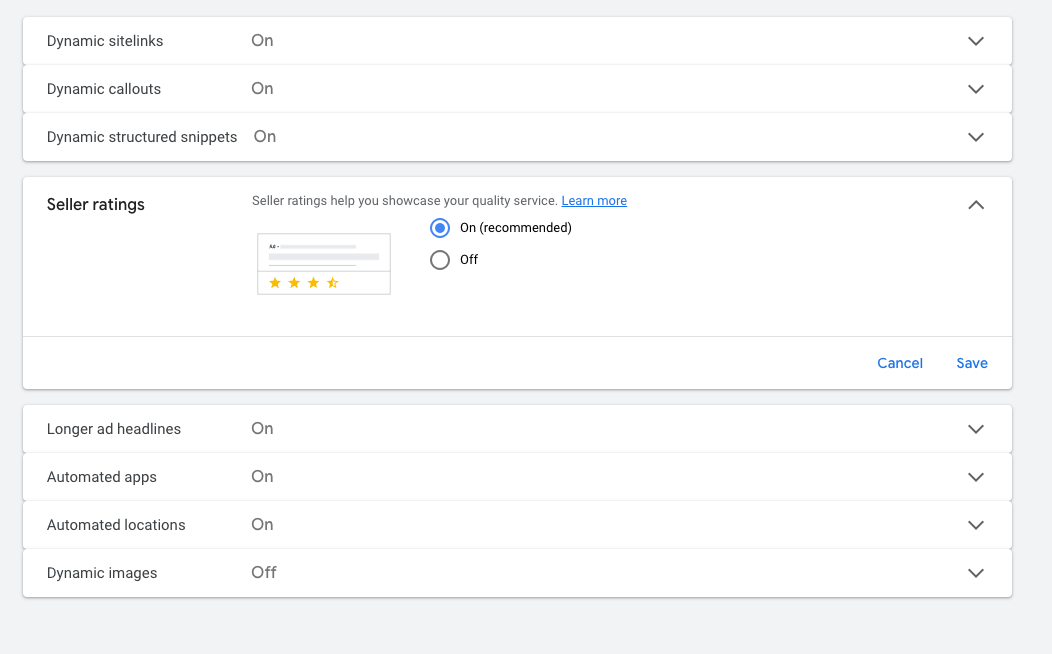Select the On (recommended) radio button
This screenshot has height=654, width=1052.
[x=440, y=228]
